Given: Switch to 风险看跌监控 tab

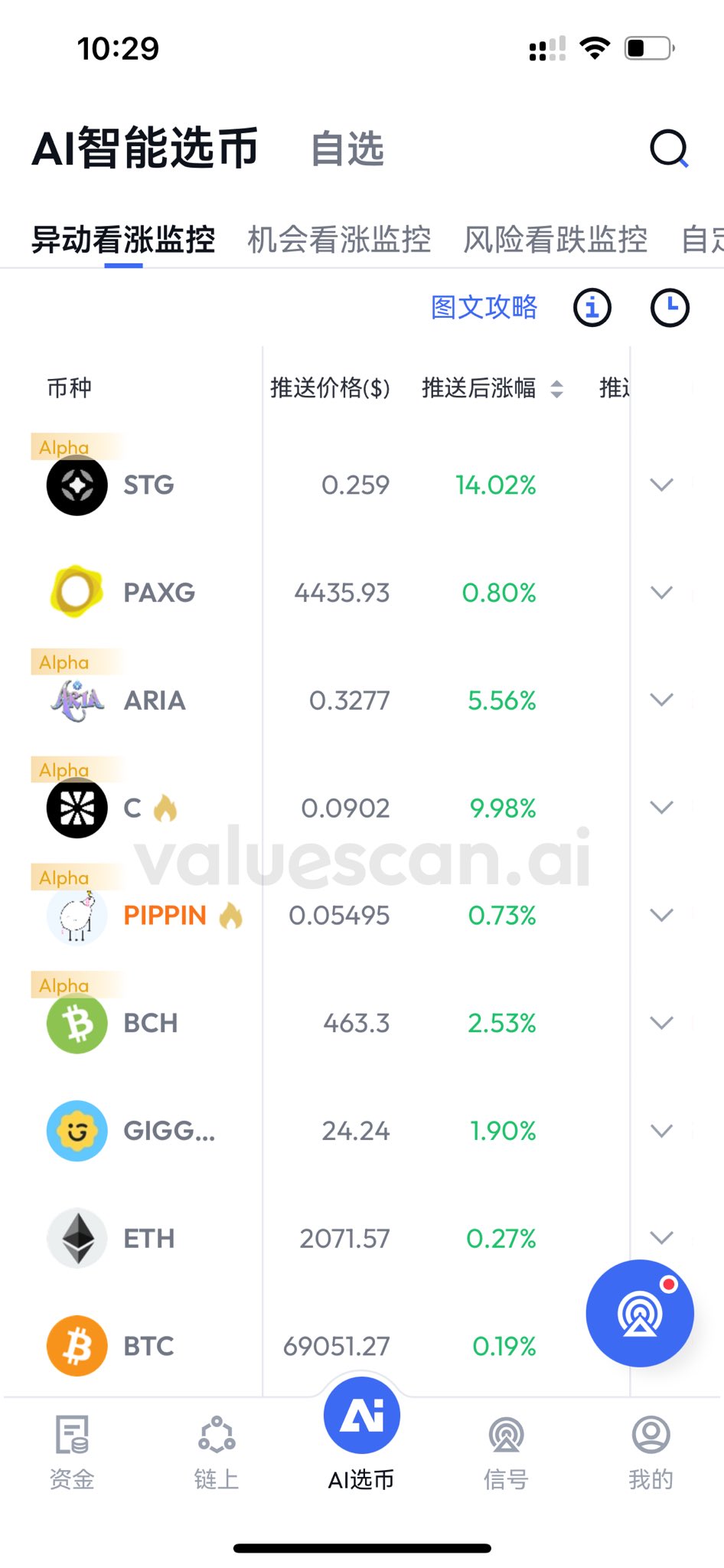Looking at the screenshot, I should point(556,240).
